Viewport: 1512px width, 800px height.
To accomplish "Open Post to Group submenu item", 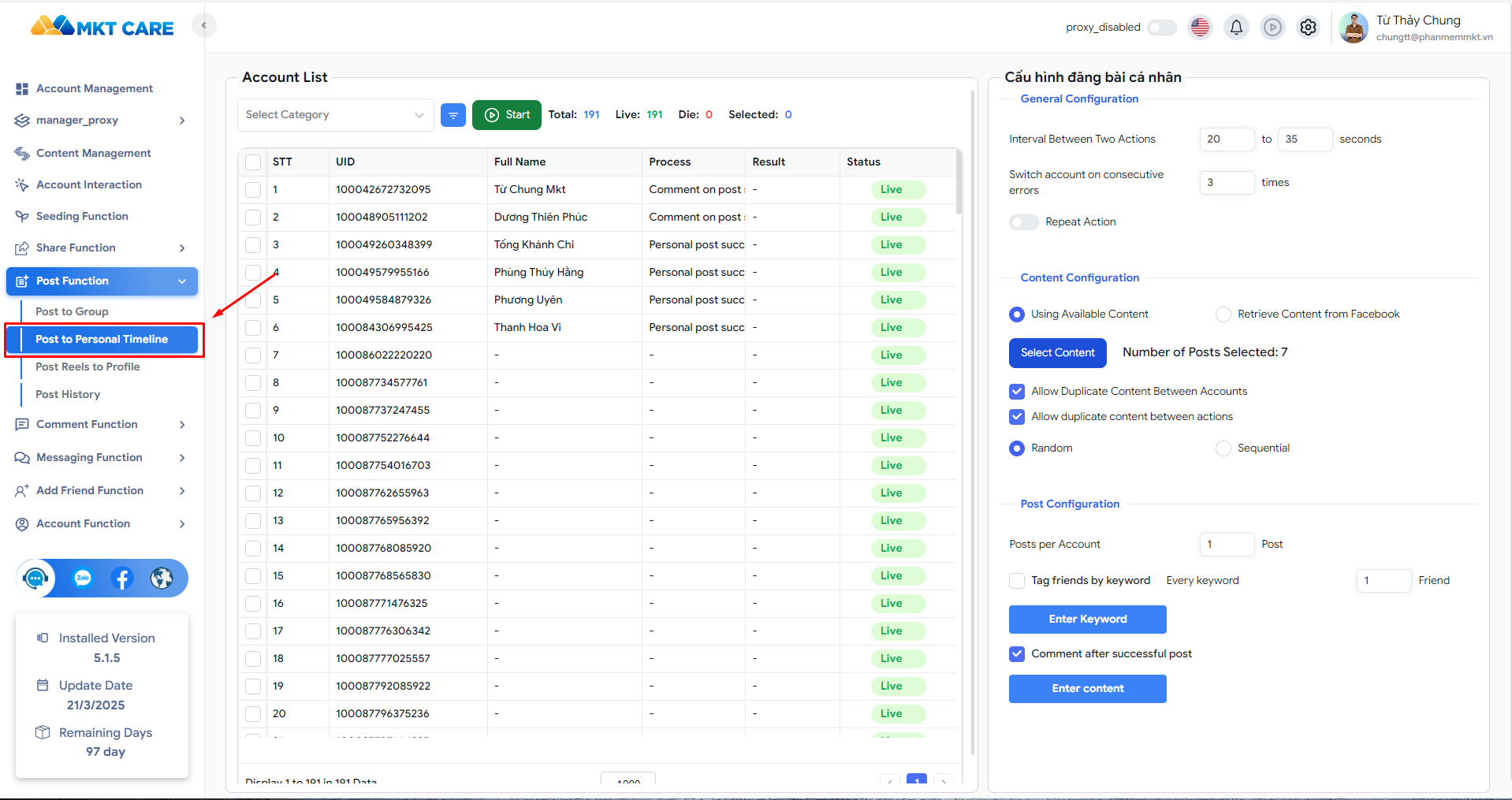I will 72,311.
